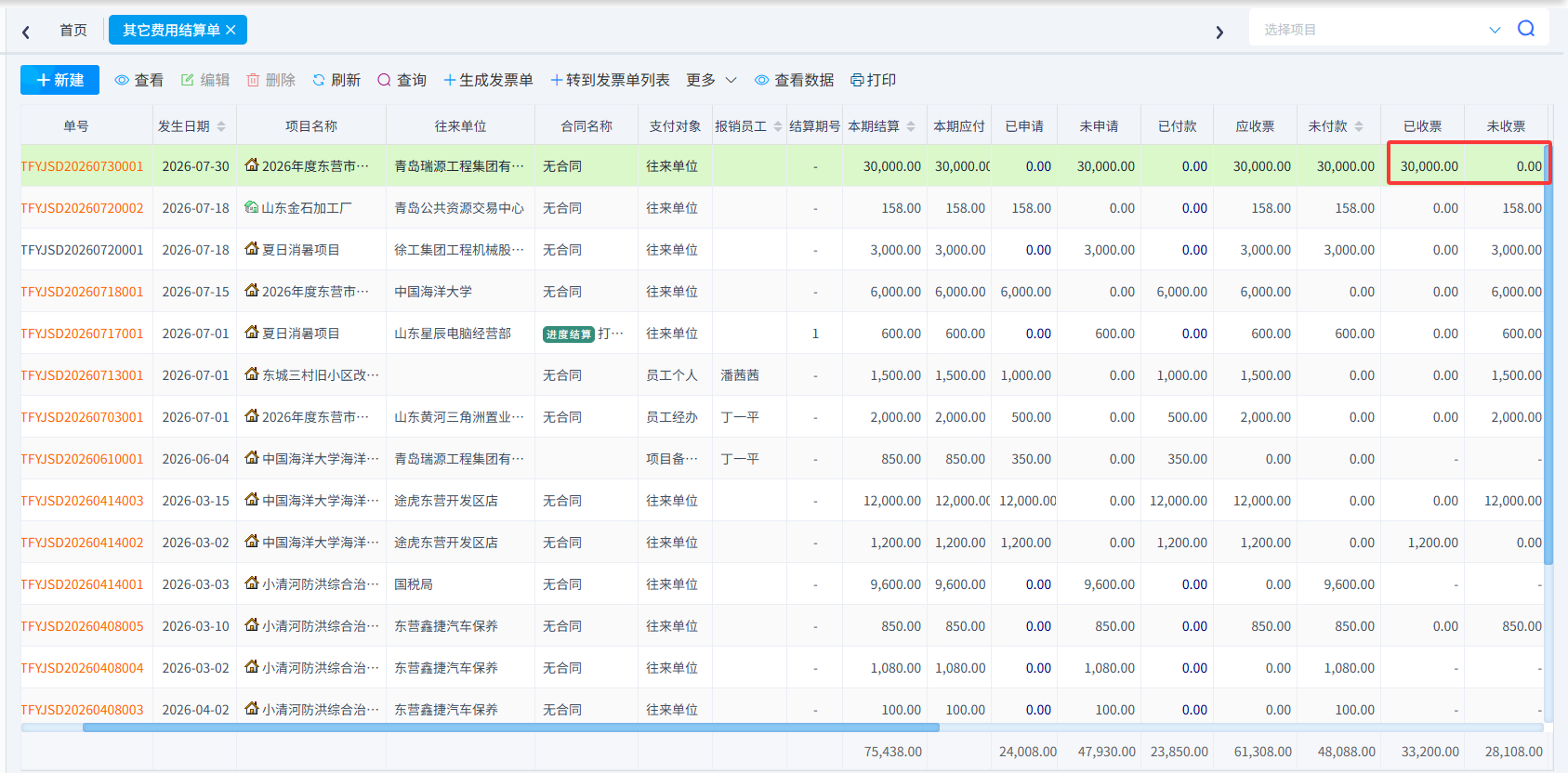Click the 进度结算 tag
Image resolution: width=1568 pixels, height=773 pixels.
(568, 334)
